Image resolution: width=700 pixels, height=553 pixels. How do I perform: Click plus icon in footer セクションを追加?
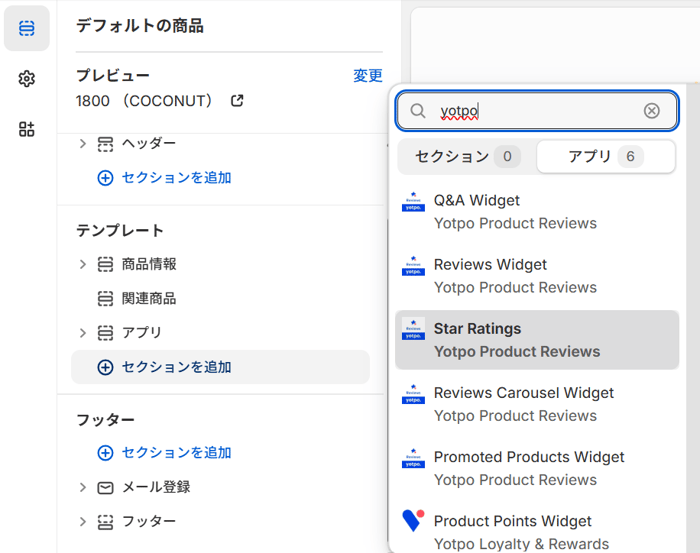[105, 453]
